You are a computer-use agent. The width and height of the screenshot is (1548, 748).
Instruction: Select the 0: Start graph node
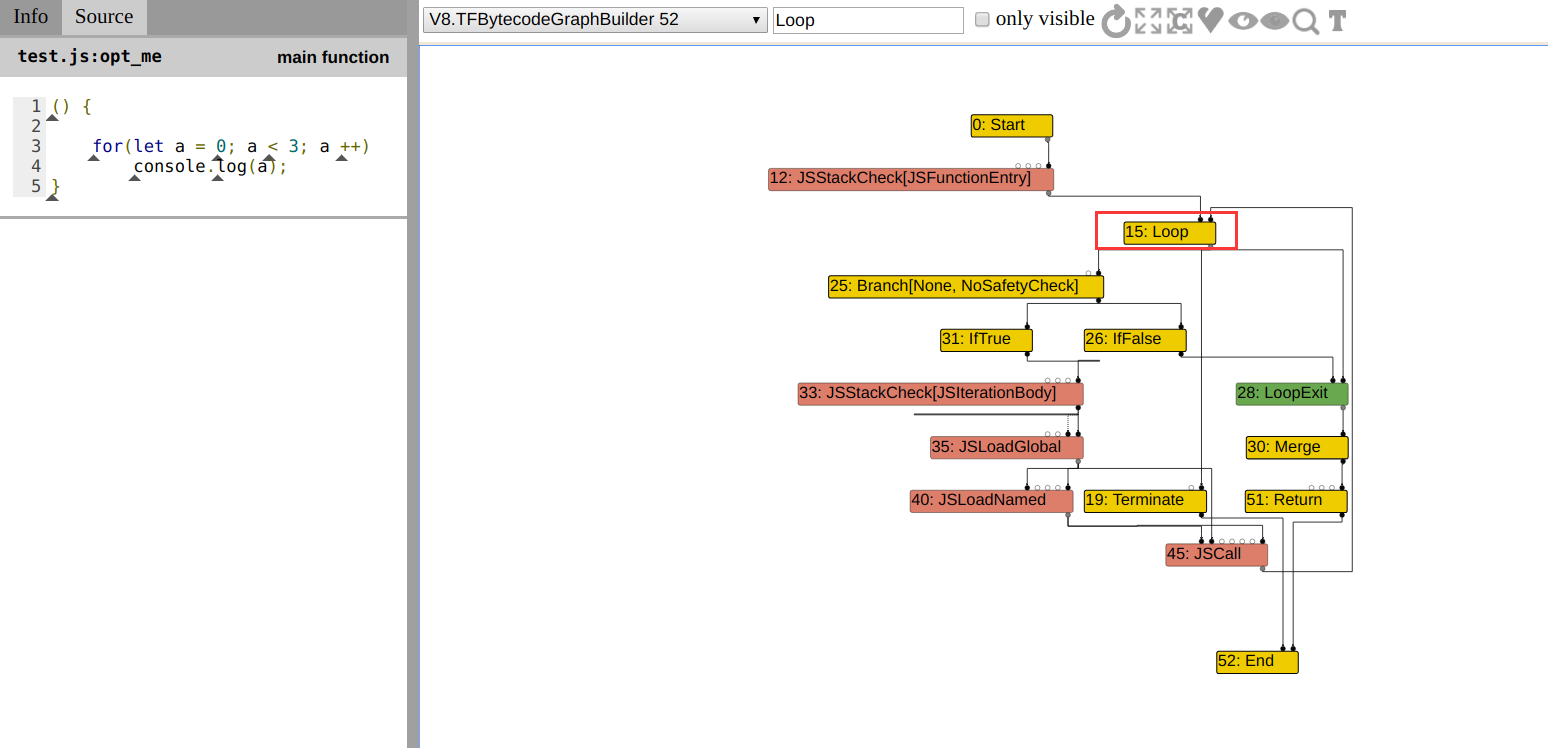click(x=1011, y=125)
